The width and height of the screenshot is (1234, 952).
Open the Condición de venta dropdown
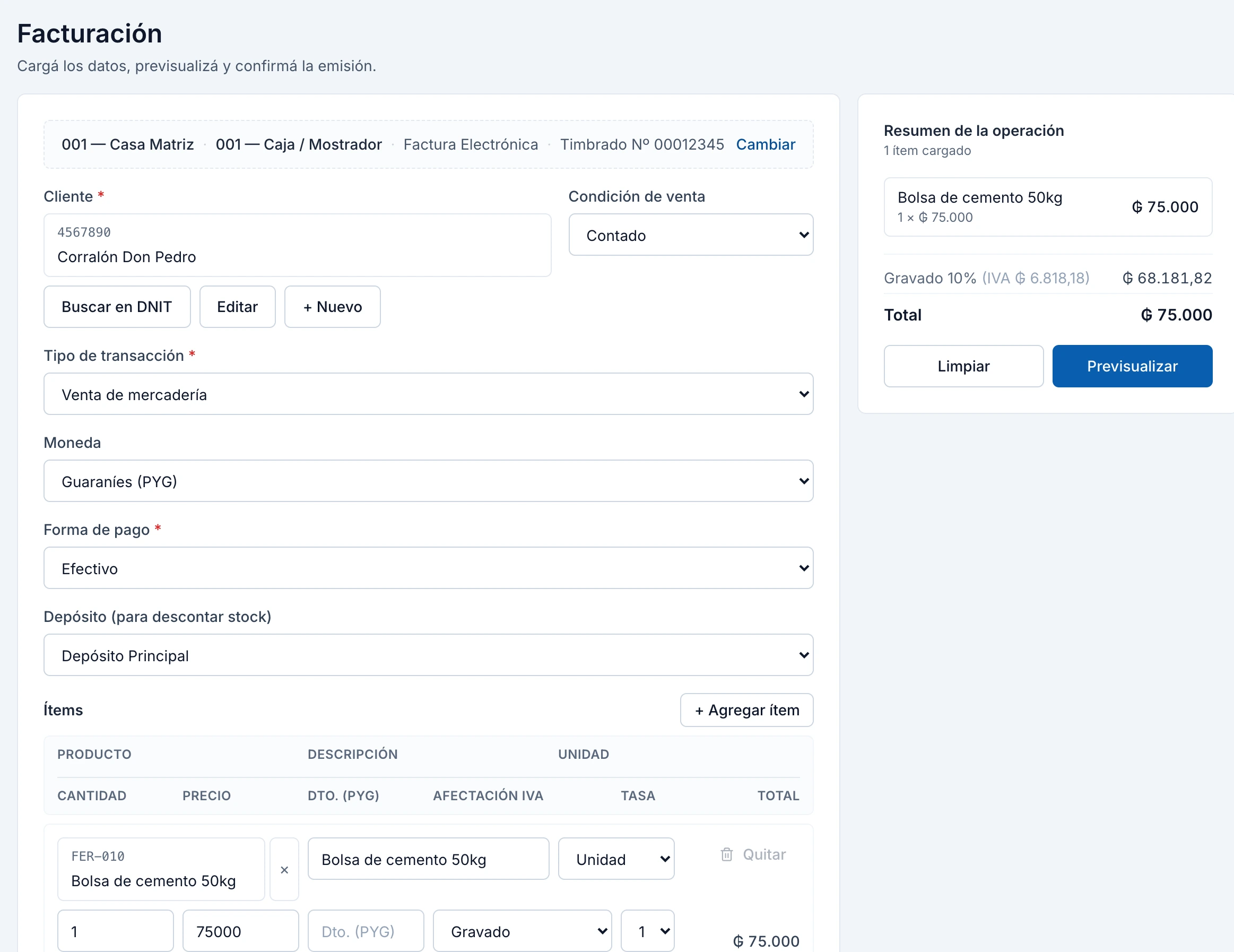pos(690,235)
